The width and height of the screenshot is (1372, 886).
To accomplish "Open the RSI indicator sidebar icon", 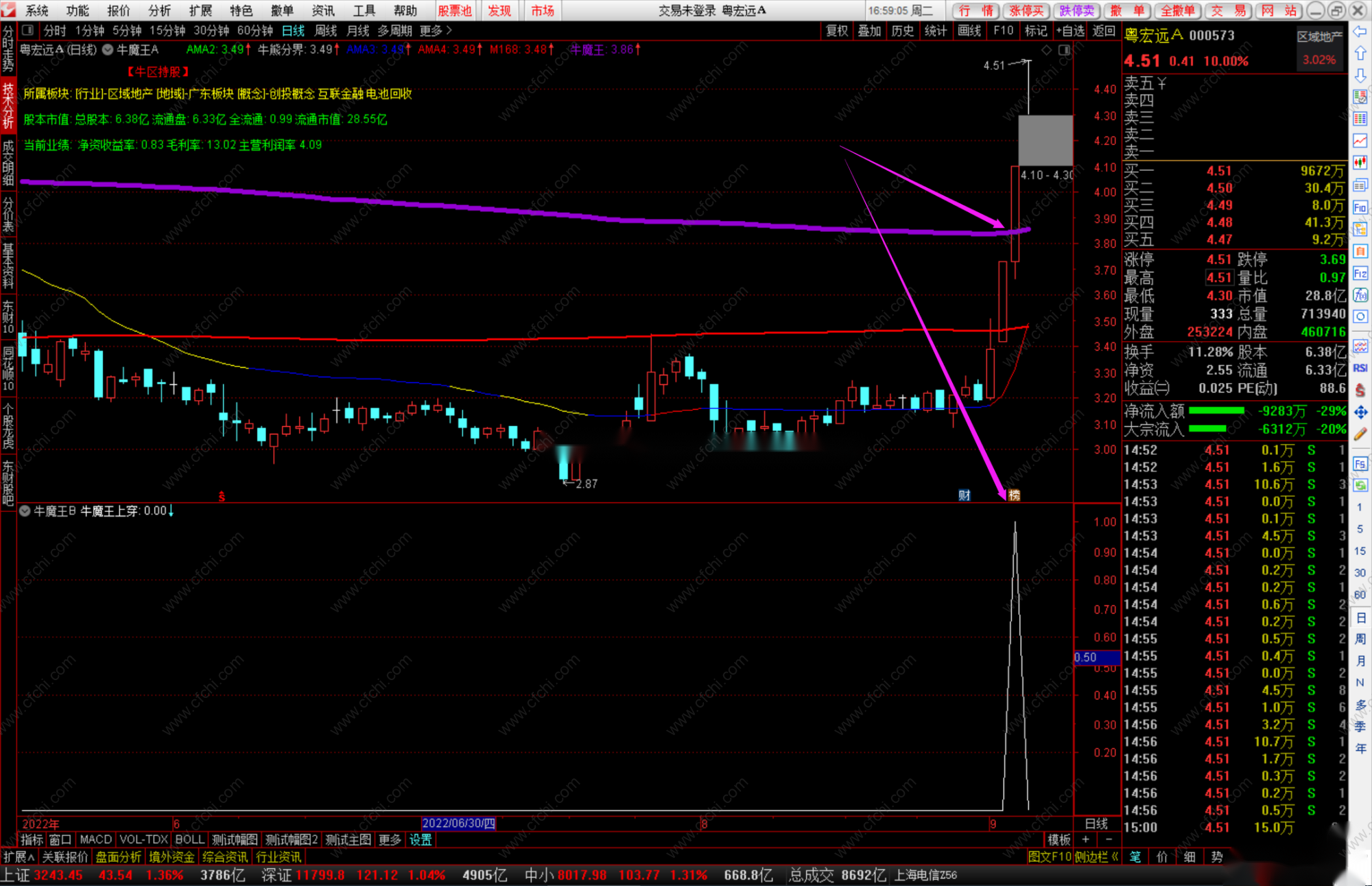I will [1360, 368].
